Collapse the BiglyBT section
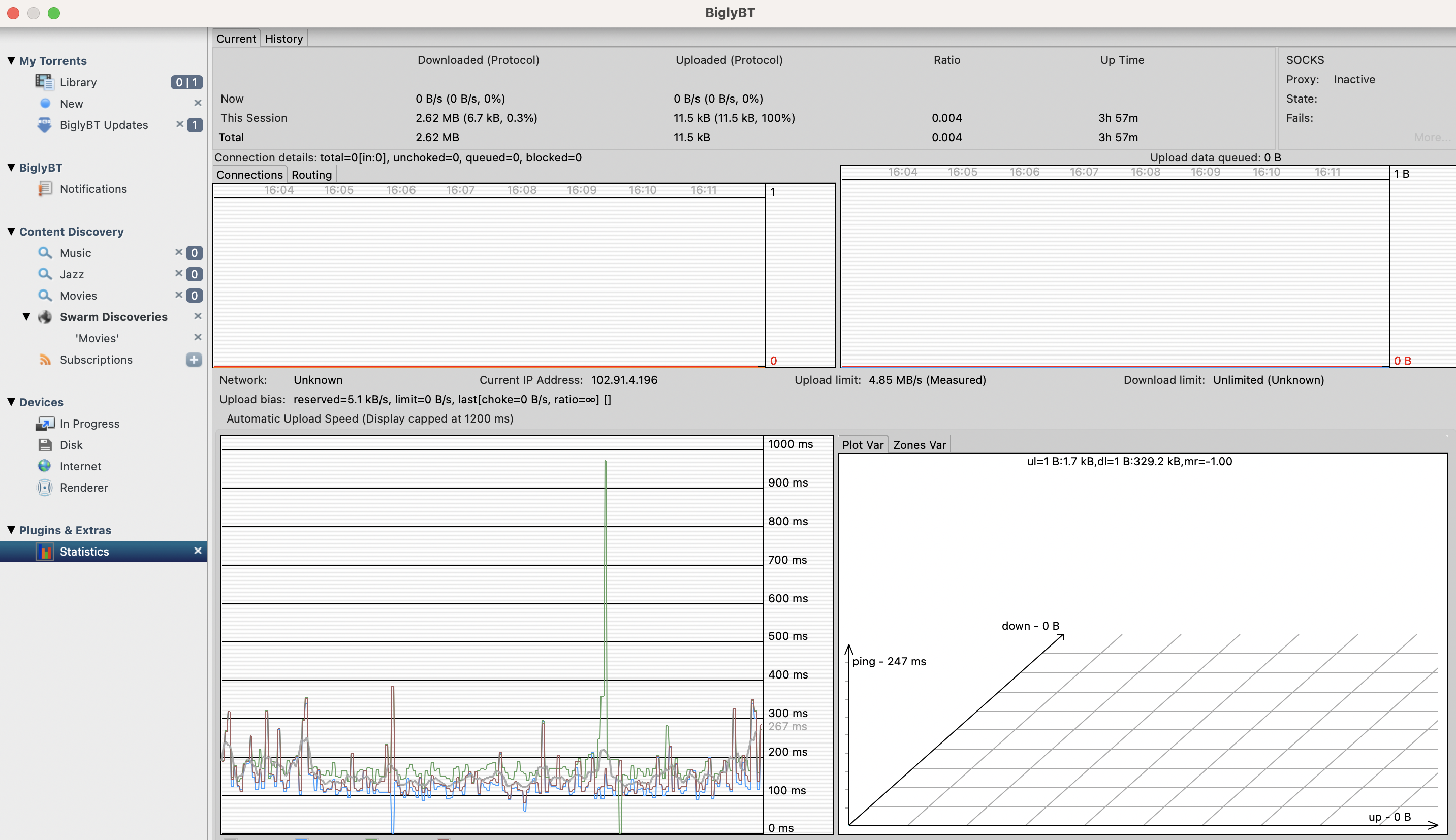 tap(11, 167)
